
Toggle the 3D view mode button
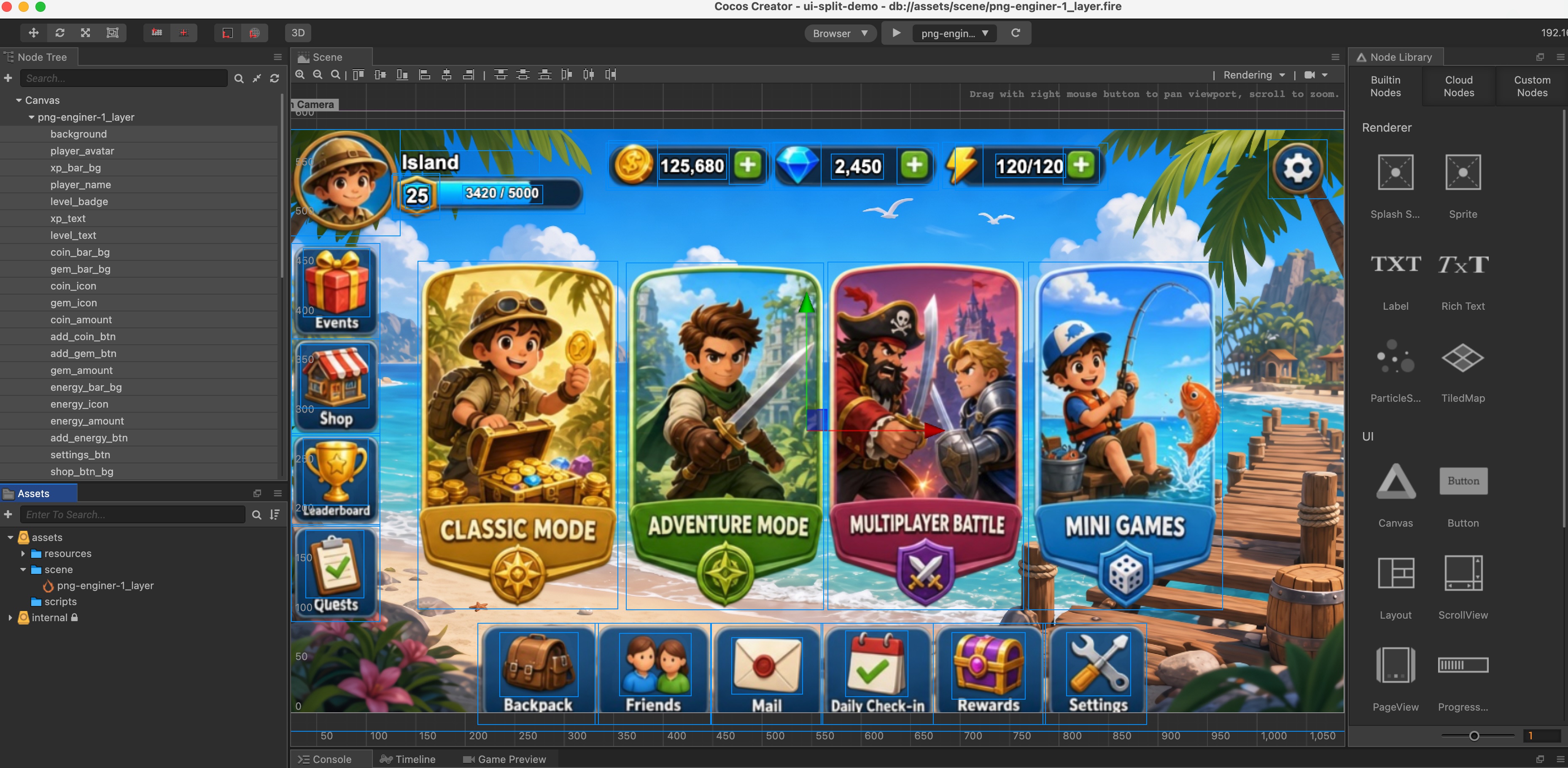pos(298,33)
